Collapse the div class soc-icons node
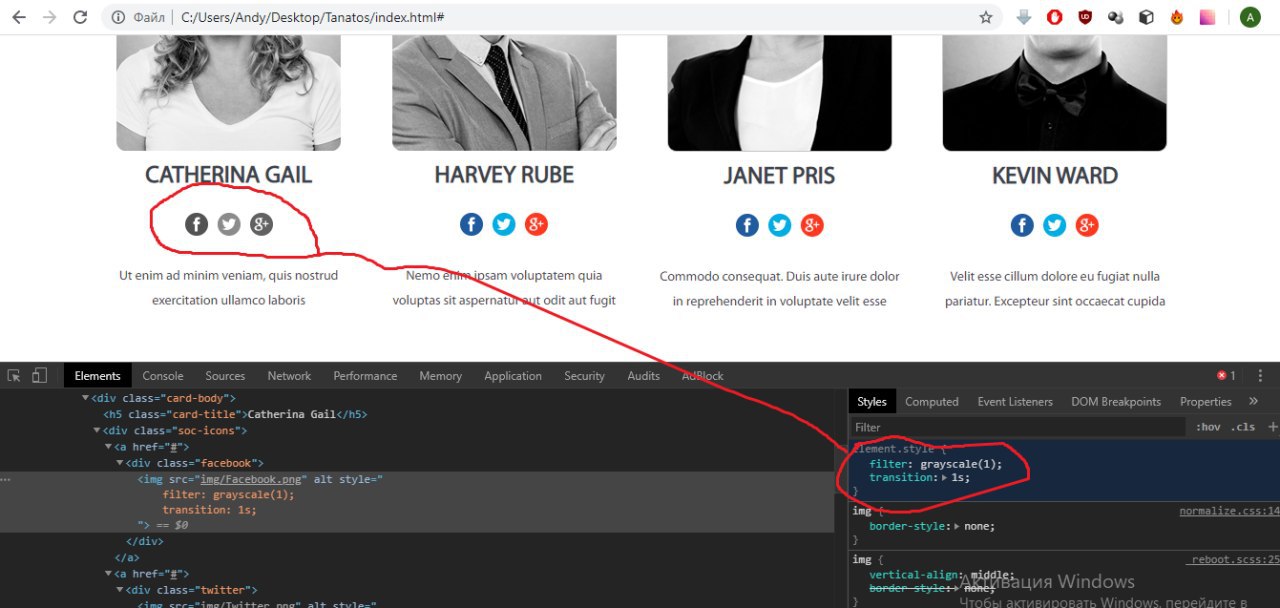This screenshot has width=1280, height=608. pos(97,431)
